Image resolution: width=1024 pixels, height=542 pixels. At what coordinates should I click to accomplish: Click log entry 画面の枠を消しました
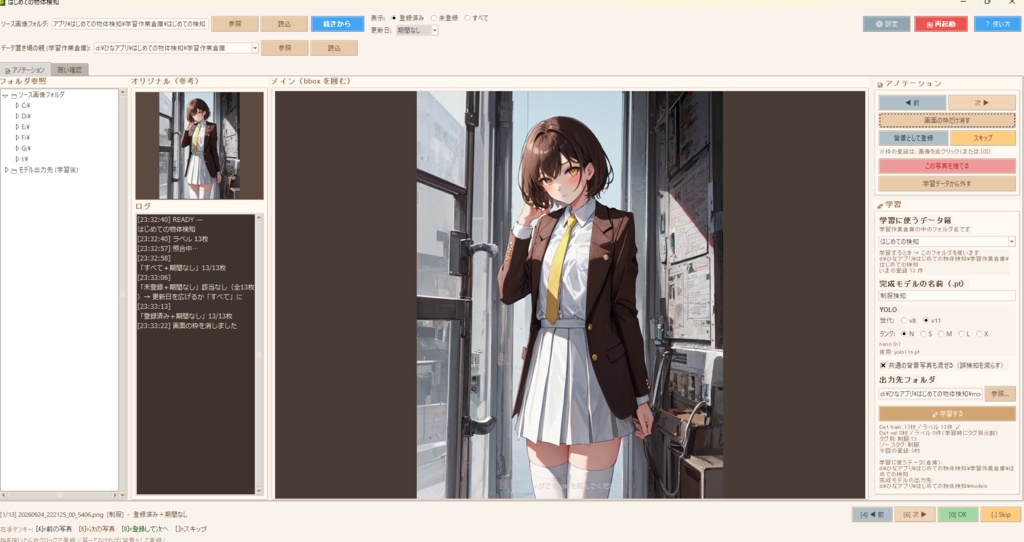pos(187,326)
